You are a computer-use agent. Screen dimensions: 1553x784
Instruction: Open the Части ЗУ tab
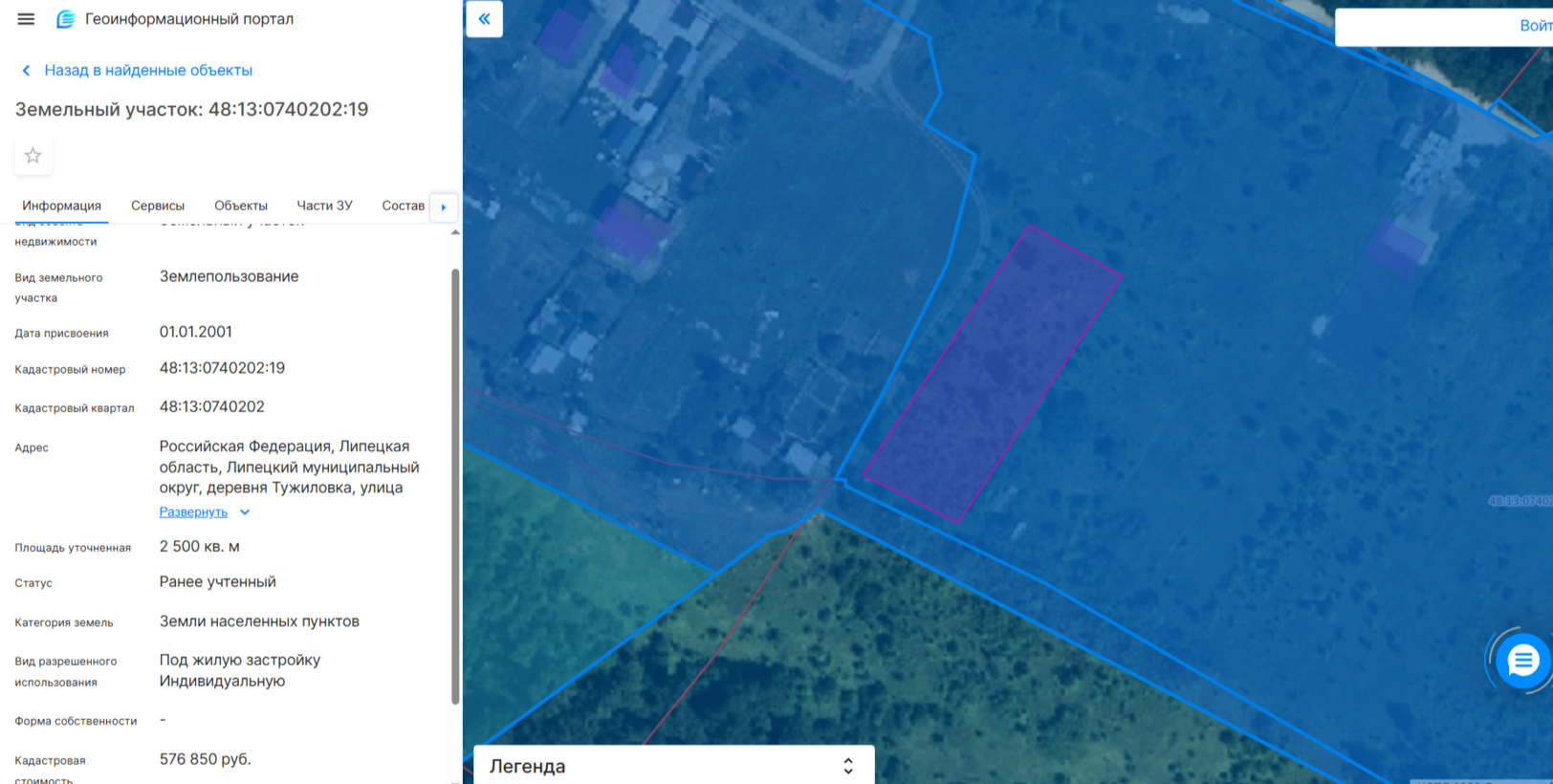(324, 206)
